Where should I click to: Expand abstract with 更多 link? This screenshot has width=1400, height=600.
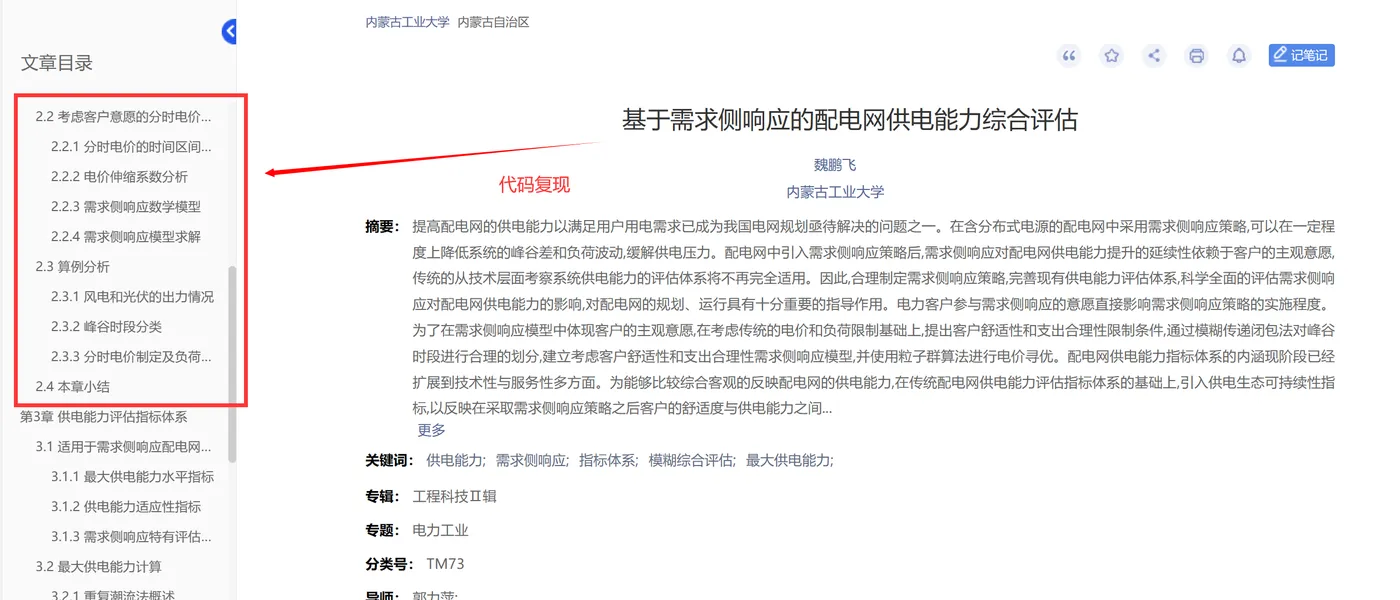coord(431,430)
